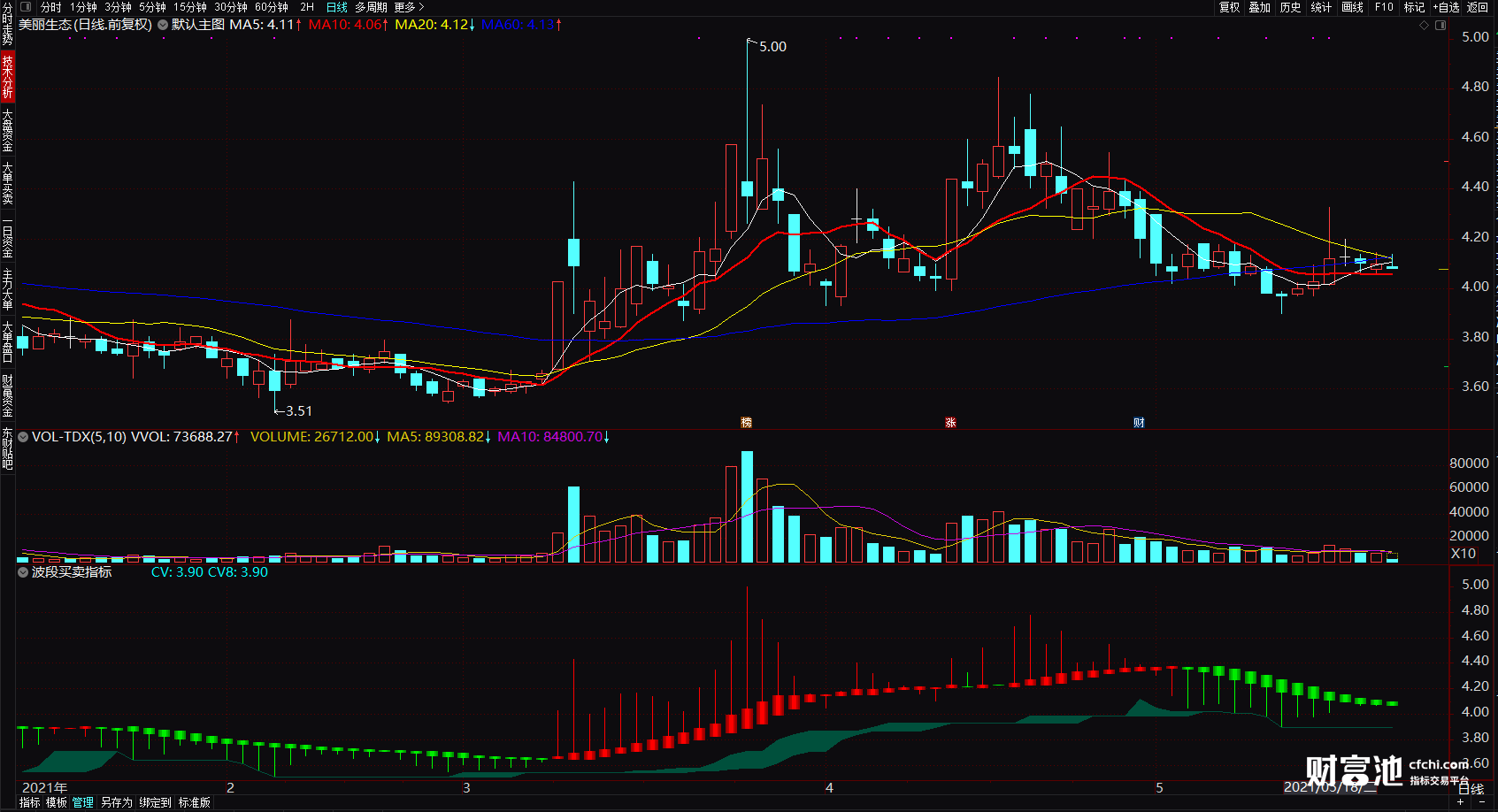Open the 历史 history button
1498x812 pixels.
1291,7
